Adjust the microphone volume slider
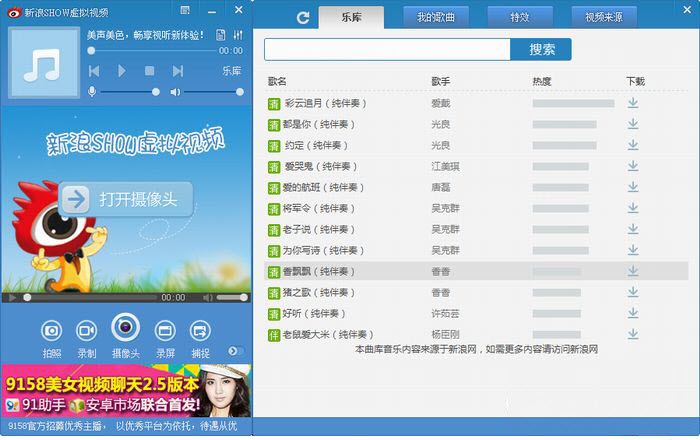This screenshot has width=700, height=440. [x=128, y=92]
